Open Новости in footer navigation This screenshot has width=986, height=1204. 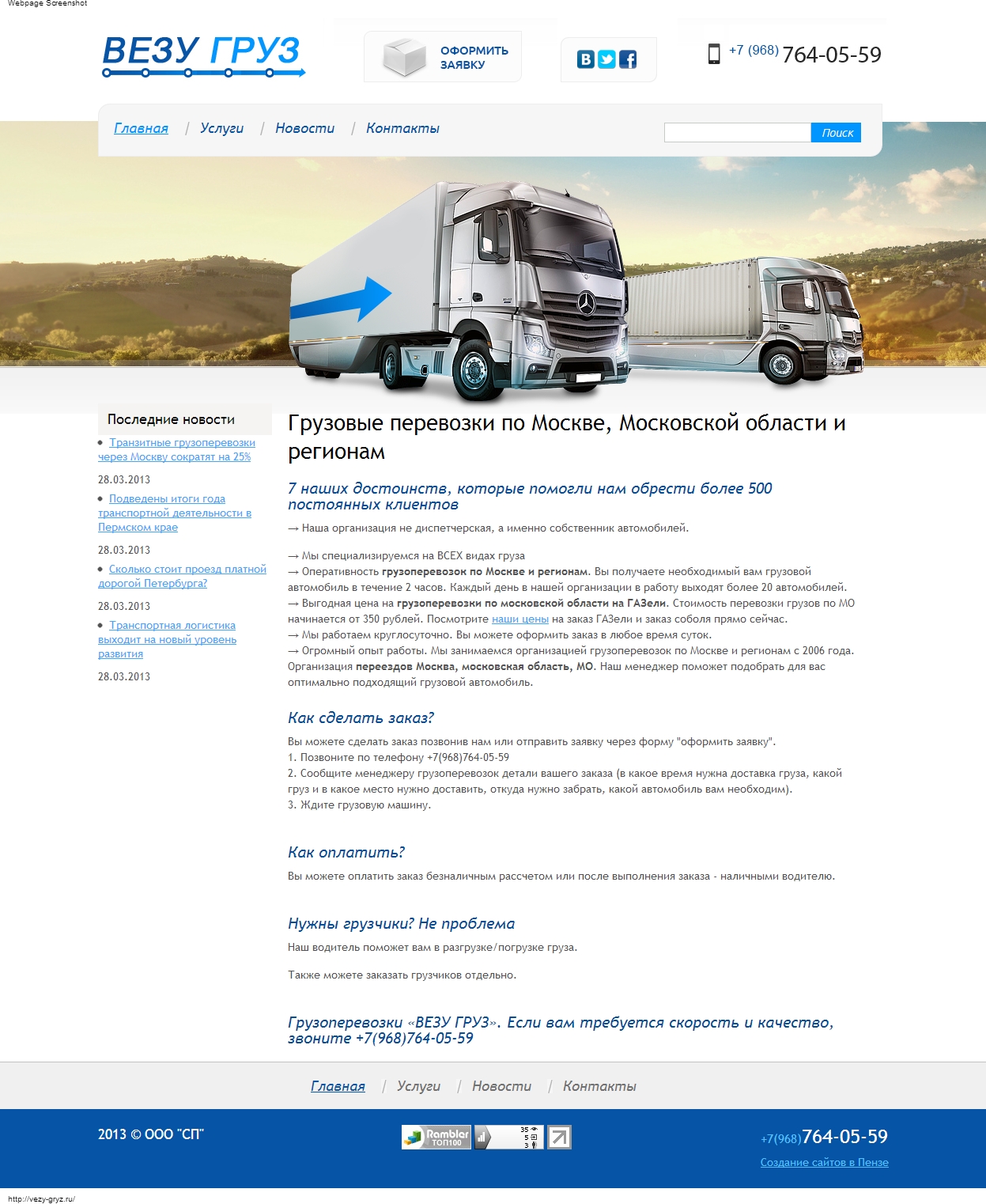(x=501, y=1086)
